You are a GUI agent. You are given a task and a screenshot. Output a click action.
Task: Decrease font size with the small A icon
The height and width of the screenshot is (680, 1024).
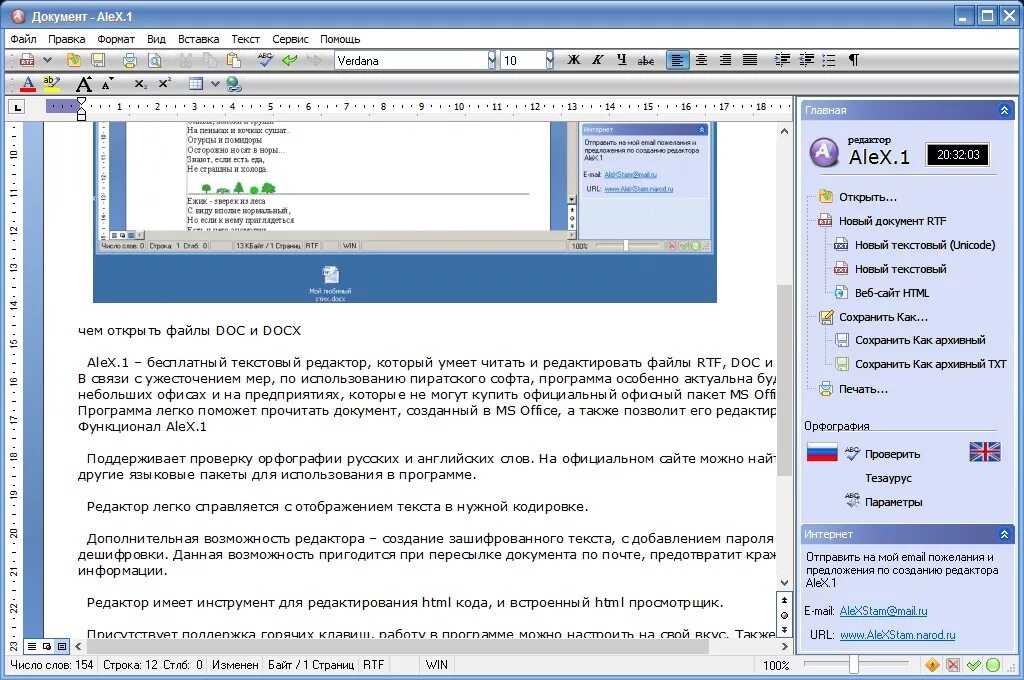point(107,83)
